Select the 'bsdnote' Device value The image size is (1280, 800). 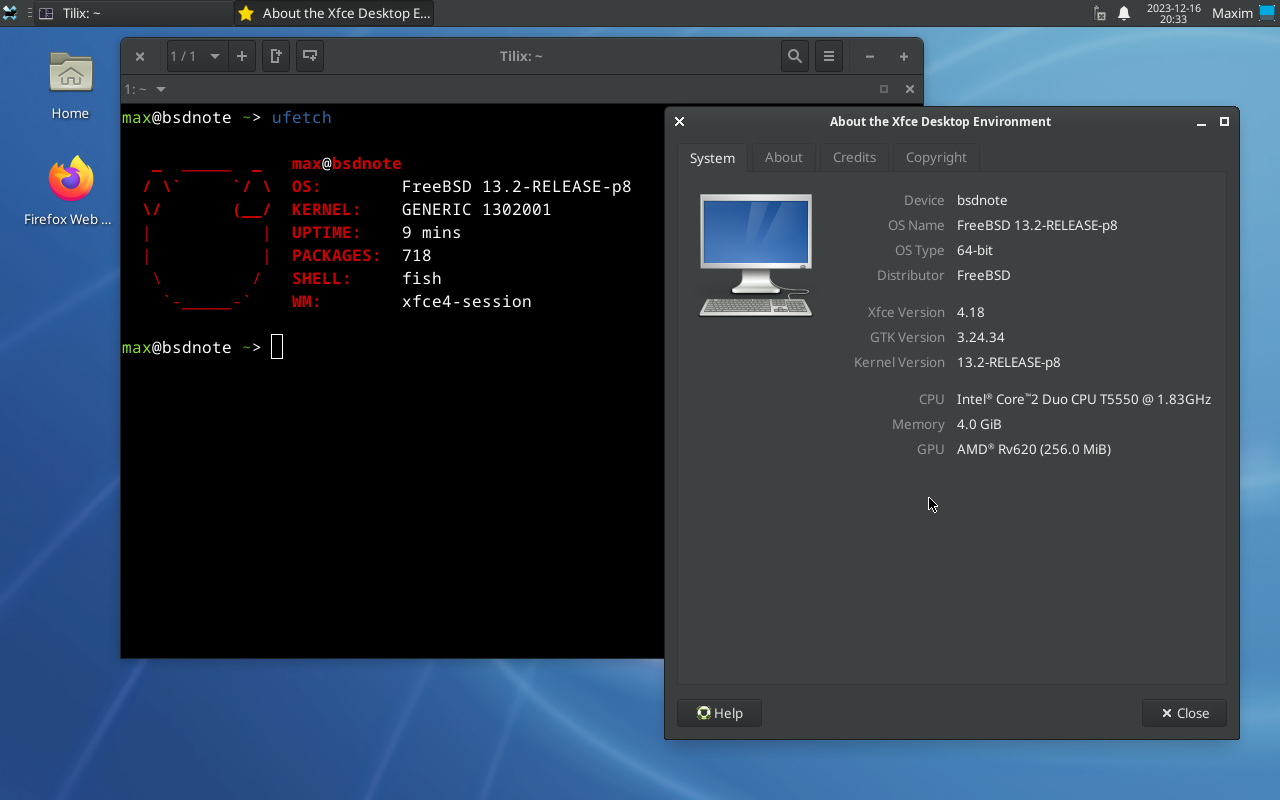982,200
